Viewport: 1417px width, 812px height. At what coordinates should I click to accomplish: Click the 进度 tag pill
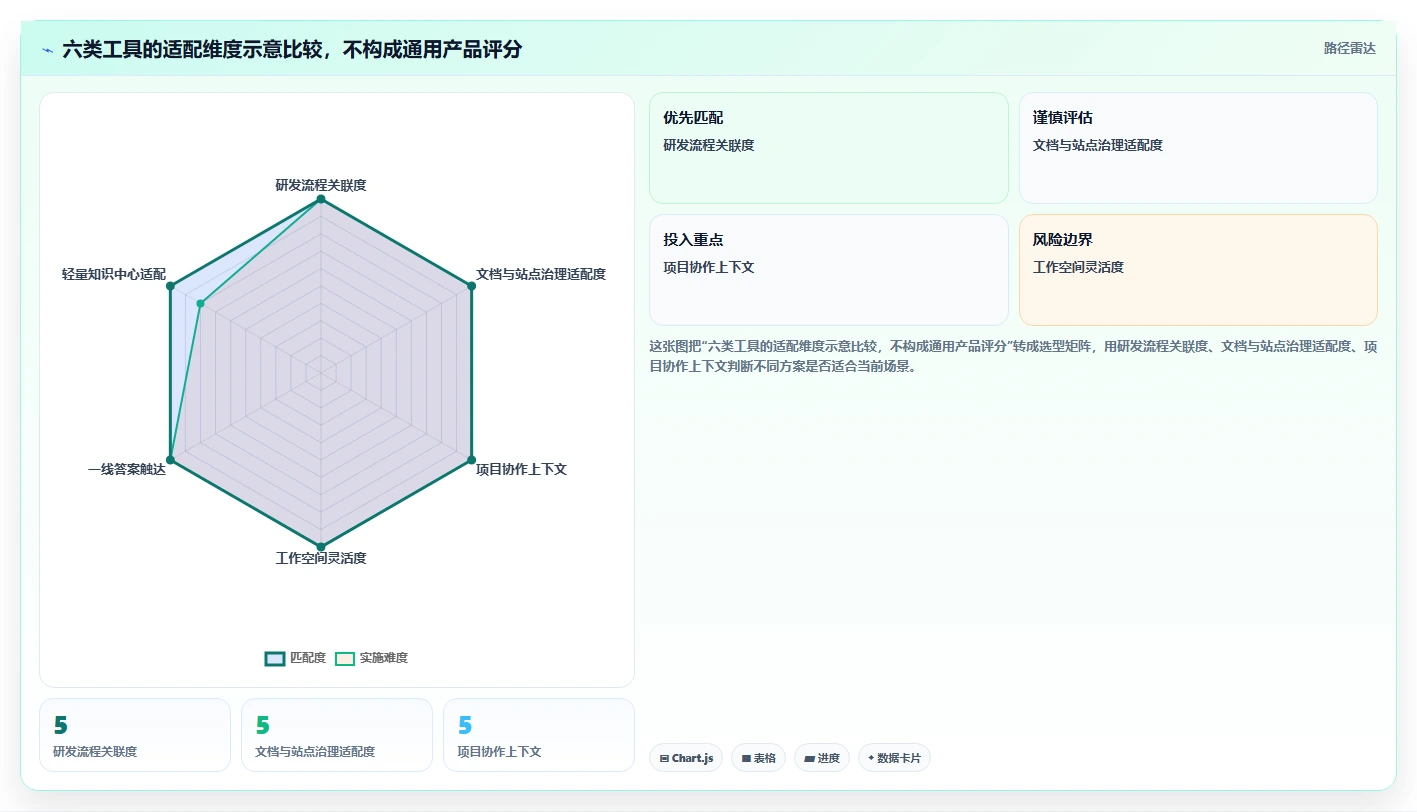coord(822,758)
